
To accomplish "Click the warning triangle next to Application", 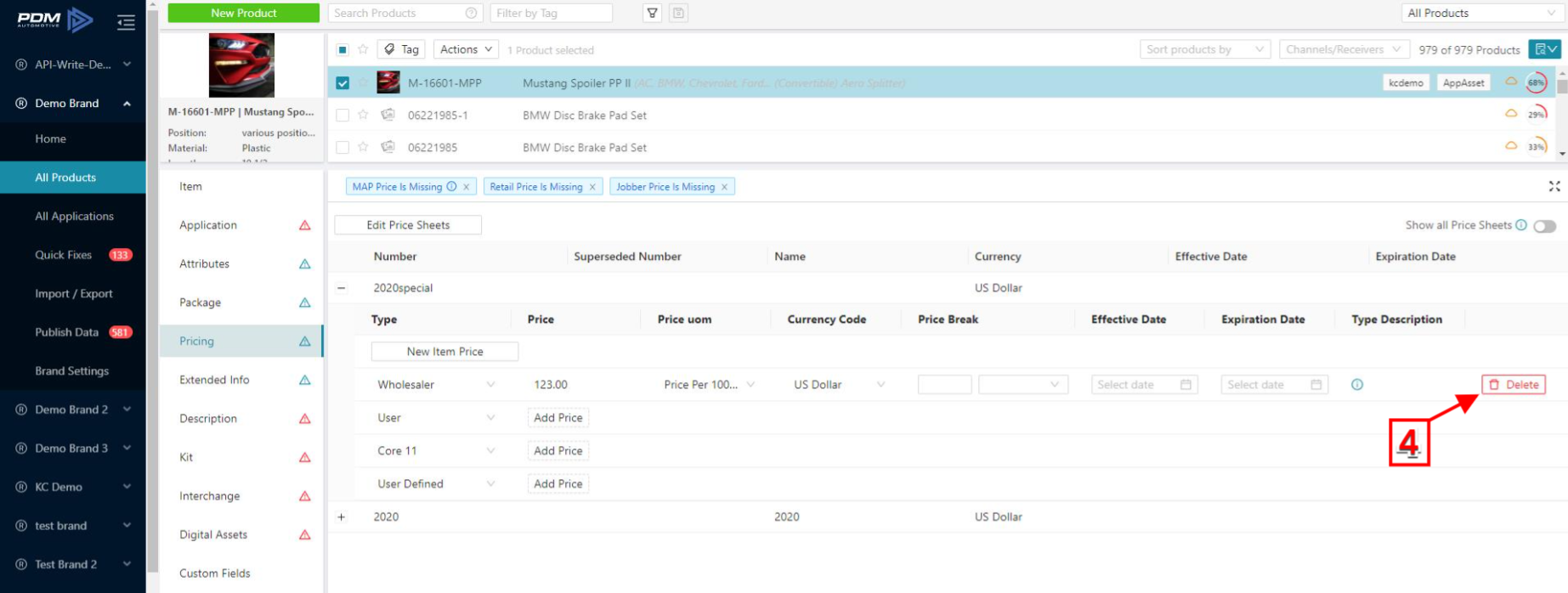I will coord(304,225).
